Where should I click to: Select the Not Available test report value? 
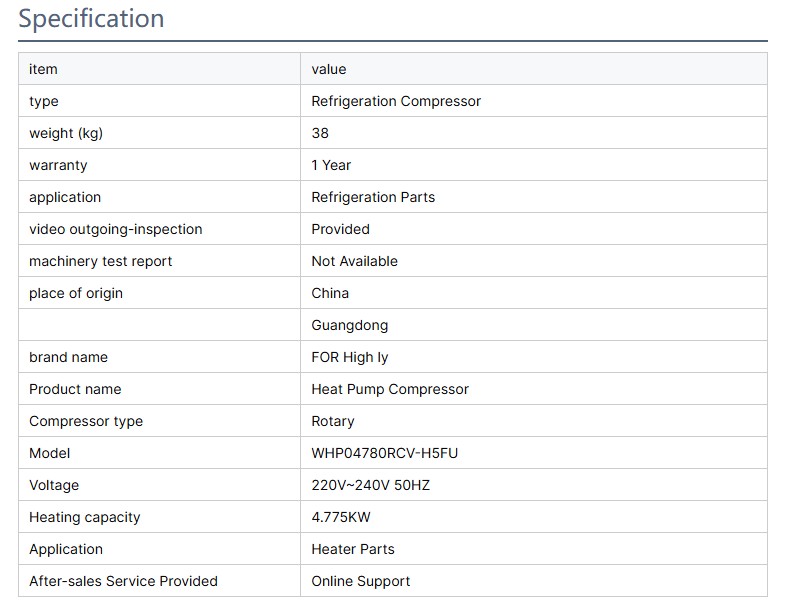click(354, 261)
